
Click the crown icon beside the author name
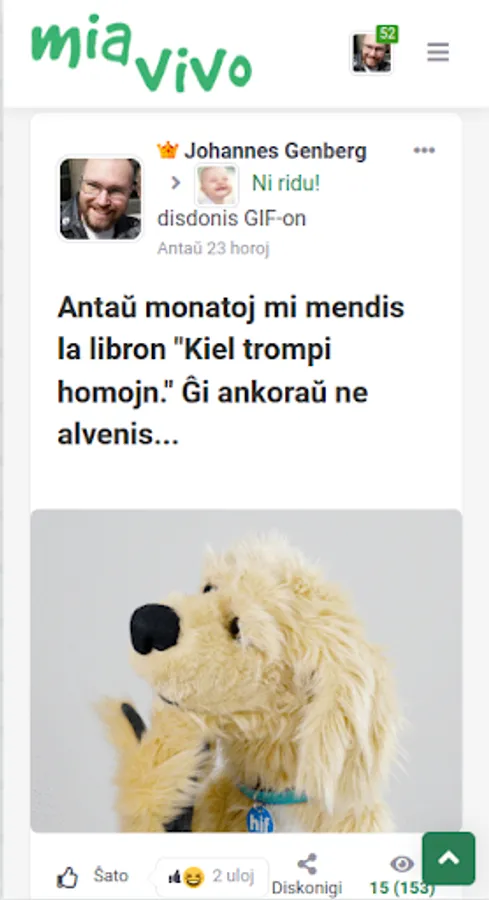[x=168, y=150]
